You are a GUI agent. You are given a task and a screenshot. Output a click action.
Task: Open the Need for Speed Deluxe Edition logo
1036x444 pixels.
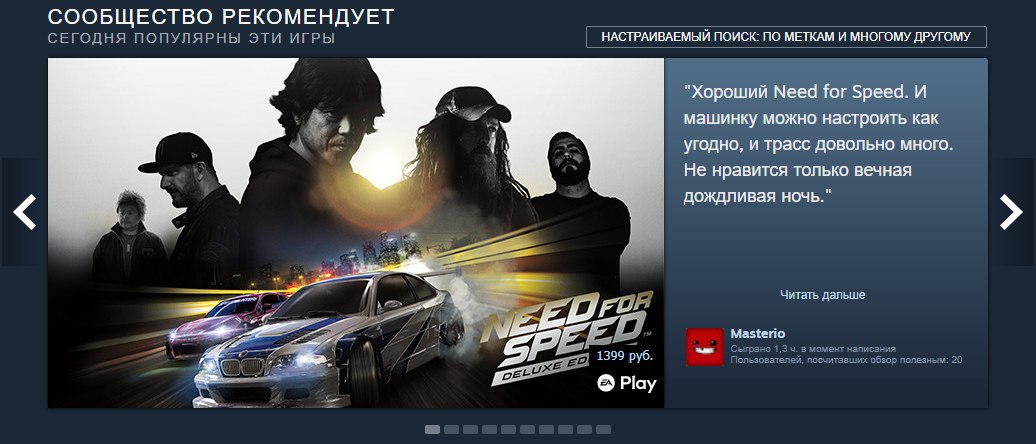click(566, 338)
